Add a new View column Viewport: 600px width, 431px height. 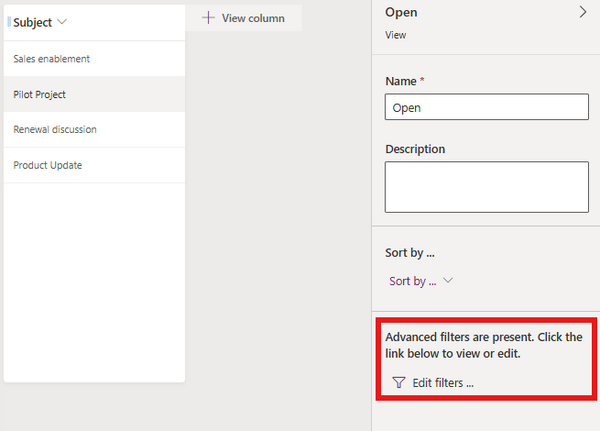tap(243, 18)
